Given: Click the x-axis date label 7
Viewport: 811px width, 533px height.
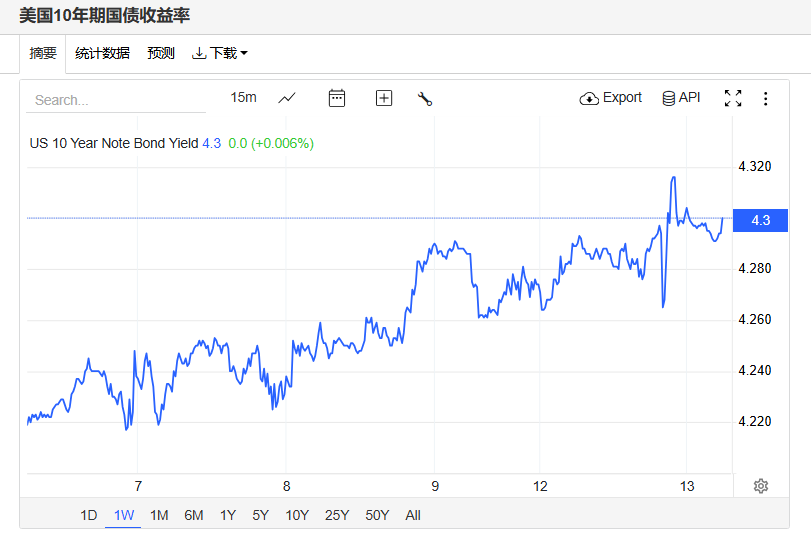Looking at the screenshot, I should 138,486.
